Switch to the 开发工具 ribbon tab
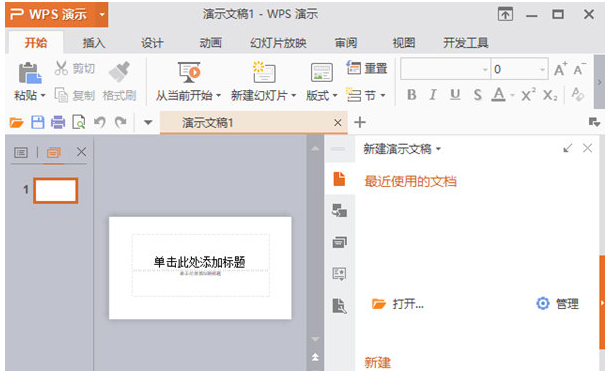The width and height of the screenshot is (610, 371). point(466,43)
